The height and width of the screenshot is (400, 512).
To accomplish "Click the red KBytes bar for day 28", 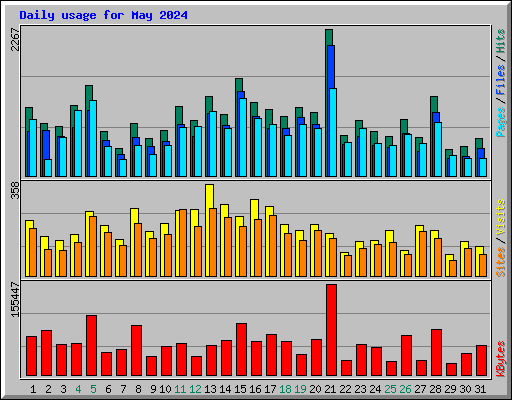I will 436,352.
